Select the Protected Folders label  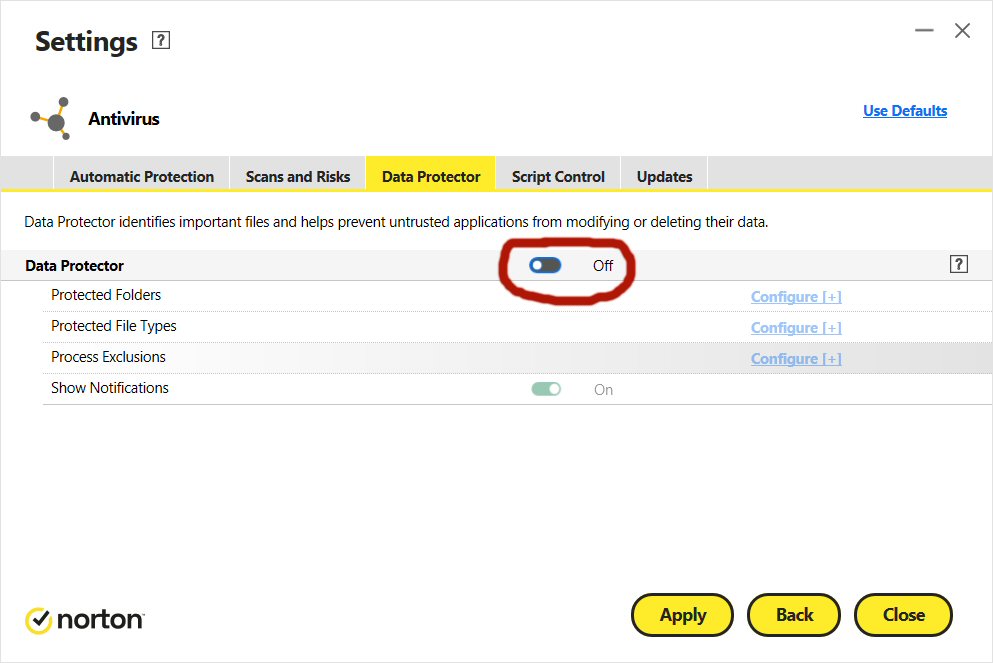106,294
